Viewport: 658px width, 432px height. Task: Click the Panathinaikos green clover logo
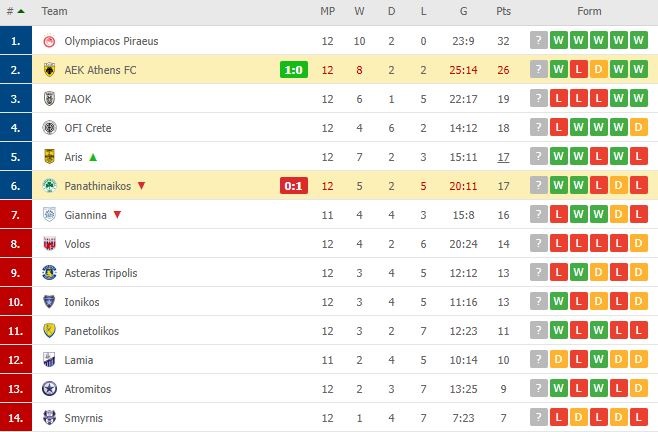coord(50,186)
